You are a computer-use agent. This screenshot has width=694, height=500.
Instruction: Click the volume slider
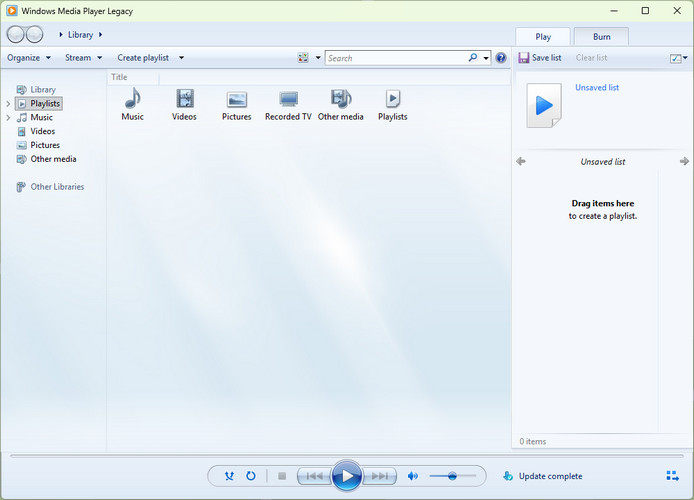click(452, 476)
